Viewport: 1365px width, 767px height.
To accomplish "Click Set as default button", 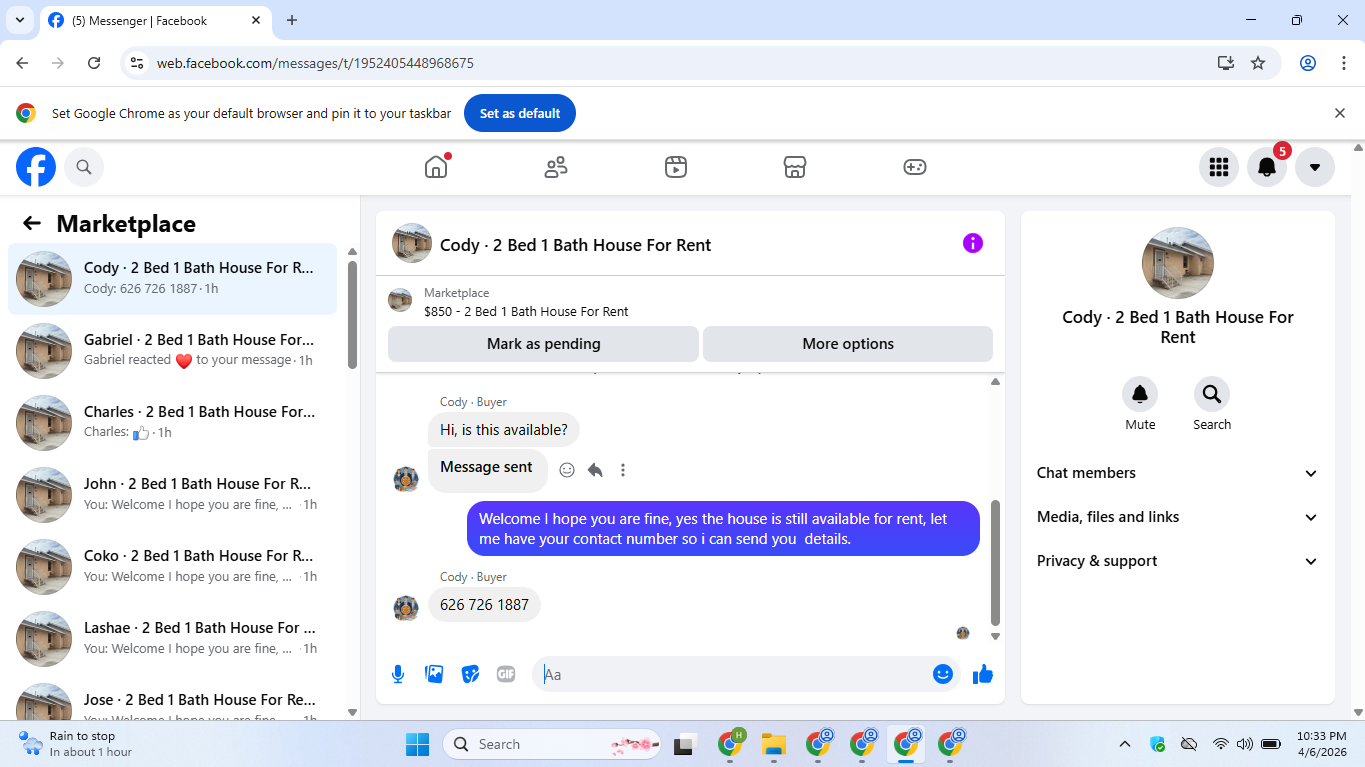I will 519,113.
